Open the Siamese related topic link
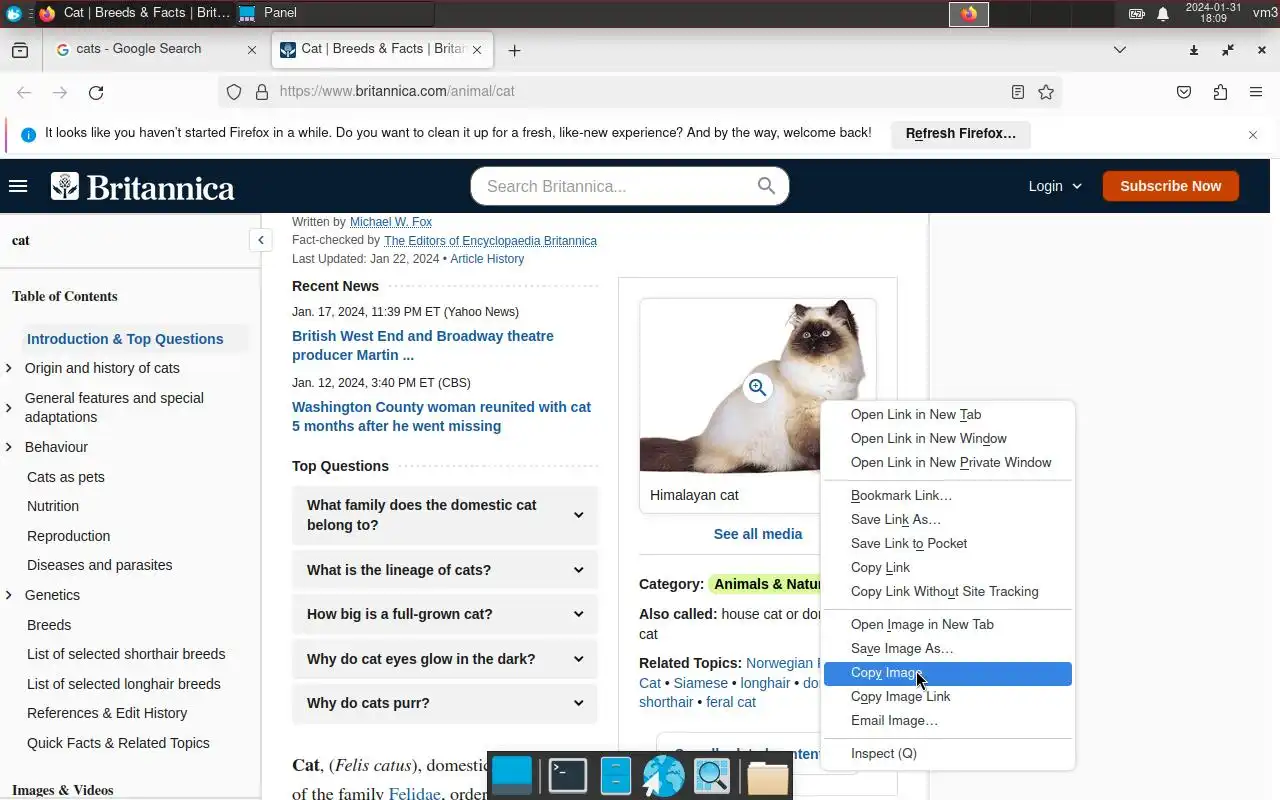 coord(700,683)
